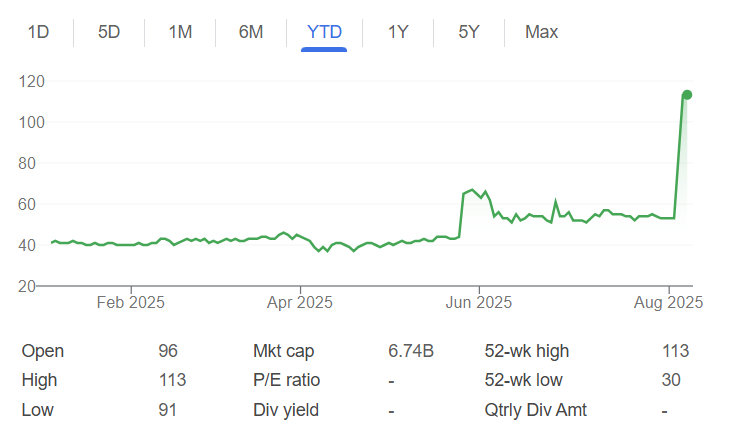Switch to the 5D range tab
Viewport: 742px width, 432px height.
coord(109,32)
